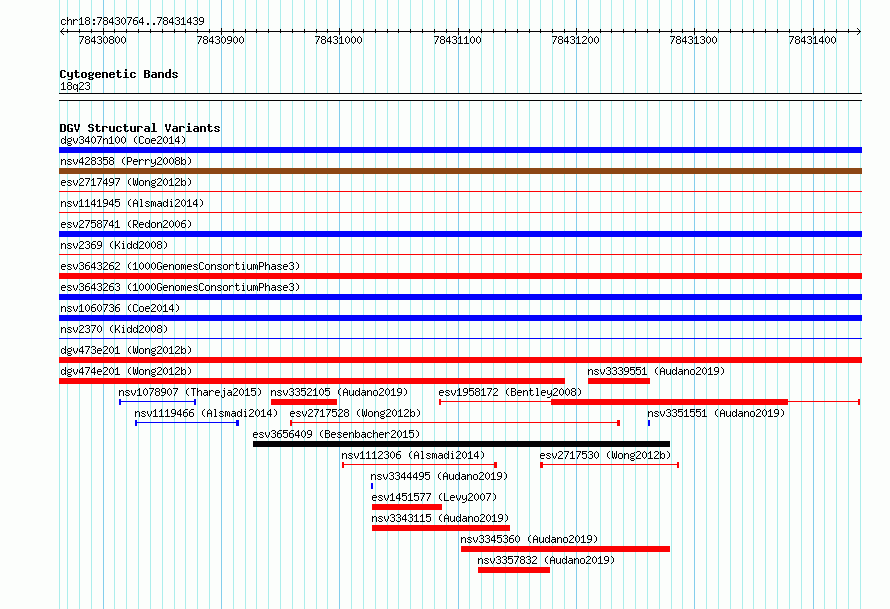Click ruler position 78430800

tap(102, 40)
